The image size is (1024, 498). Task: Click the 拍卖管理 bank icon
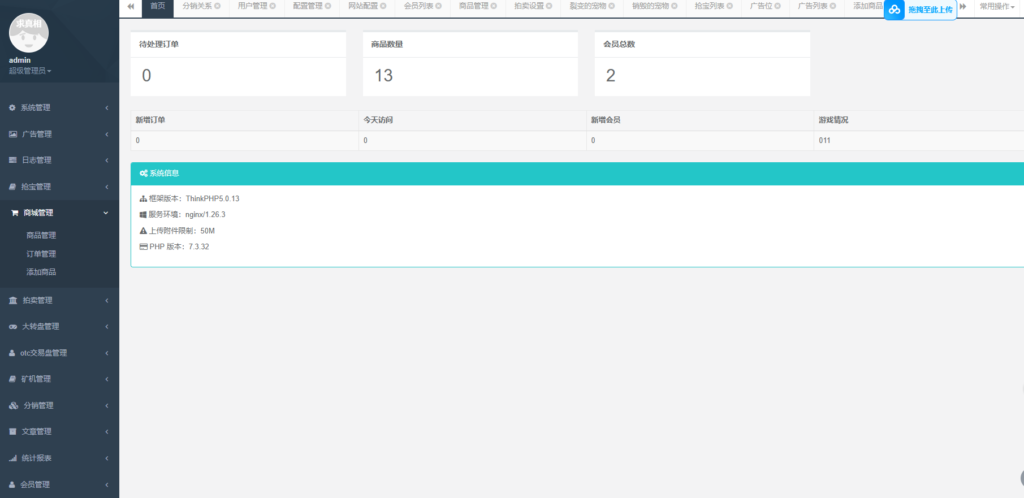[13, 300]
